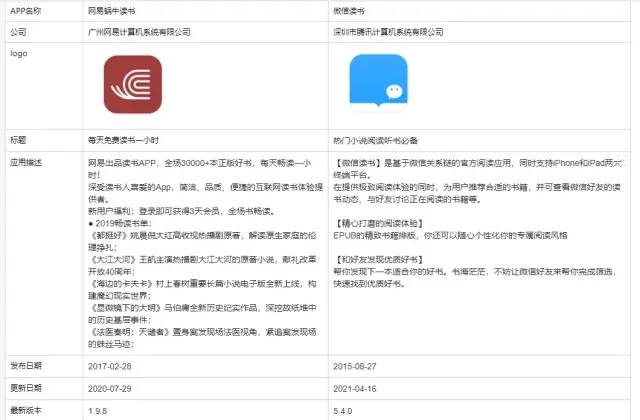Click the '公司' row label

coord(18,32)
